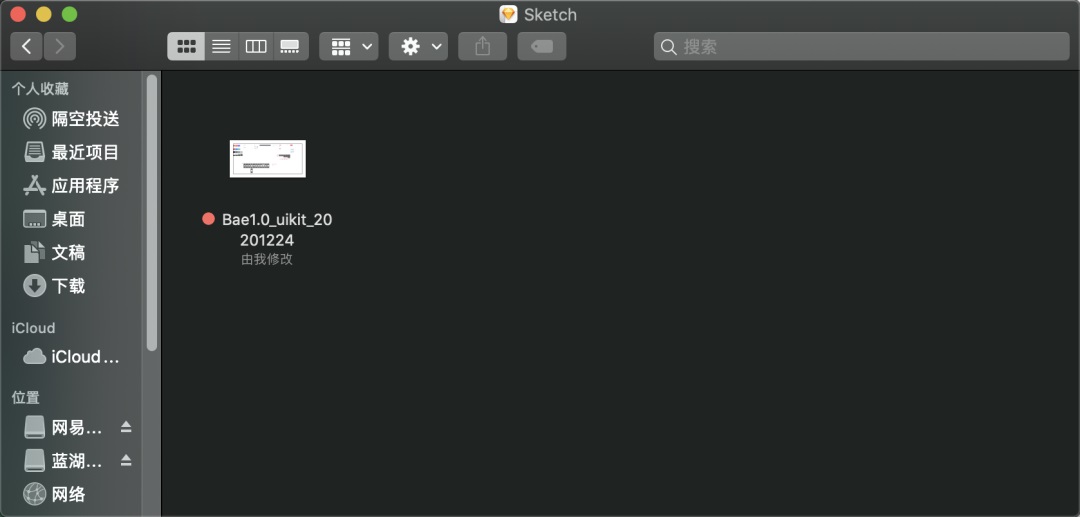
Task: Click the 个人收藏 favorites section header
Action: [40, 89]
